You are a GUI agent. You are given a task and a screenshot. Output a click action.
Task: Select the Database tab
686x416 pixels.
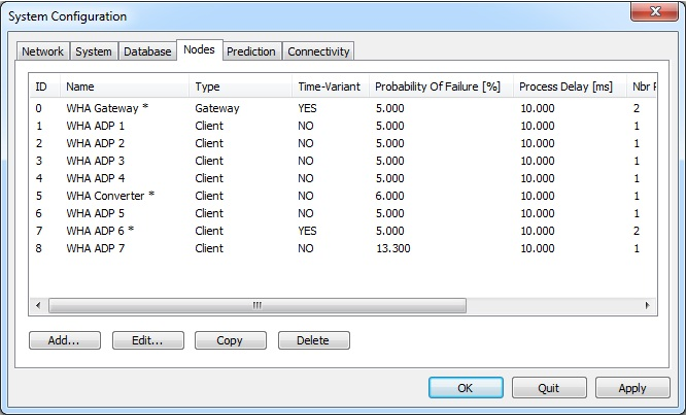pyautogui.click(x=147, y=52)
